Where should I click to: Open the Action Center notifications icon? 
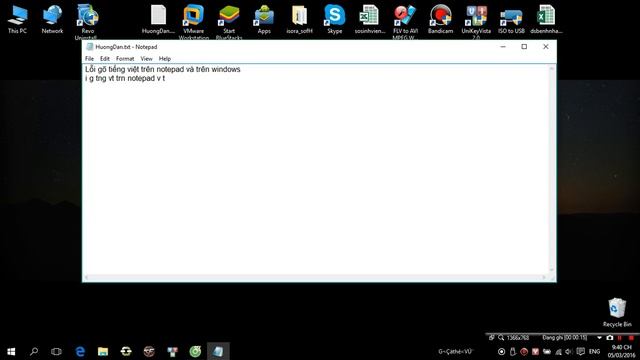580,351
